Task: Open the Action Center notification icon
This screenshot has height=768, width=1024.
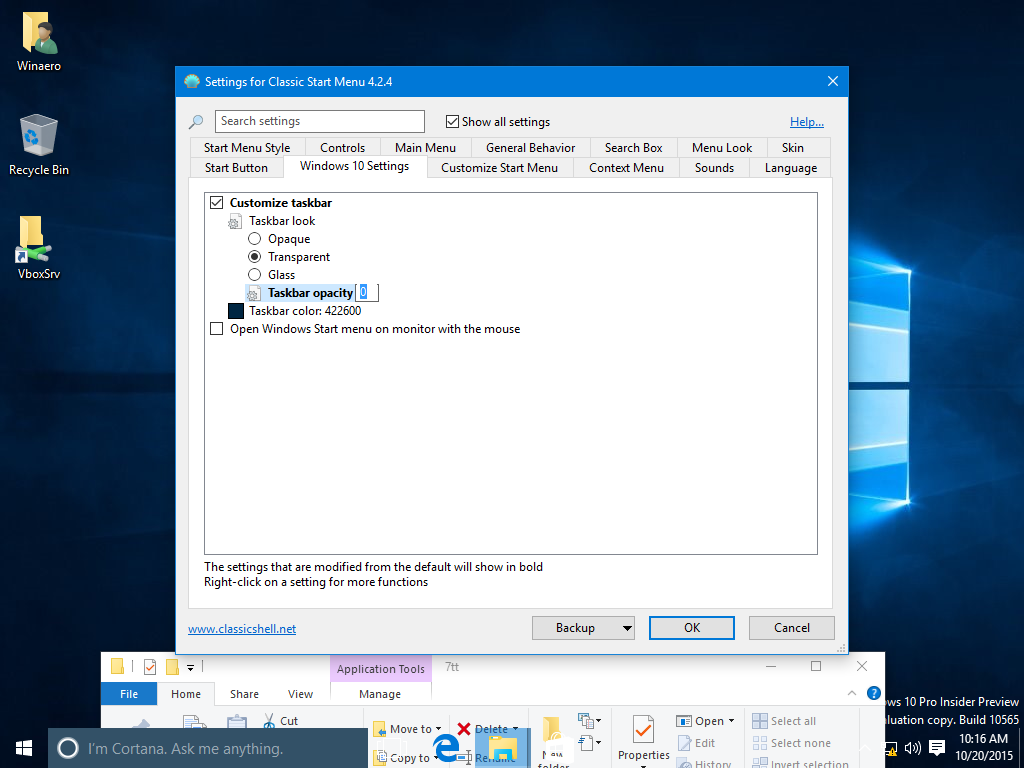Action: click(x=937, y=748)
